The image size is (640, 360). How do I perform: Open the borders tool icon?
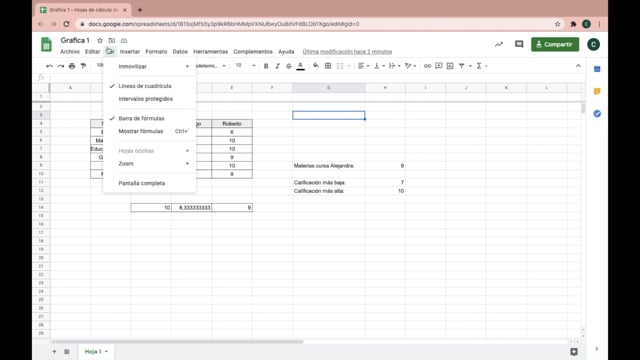coord(328,66)
